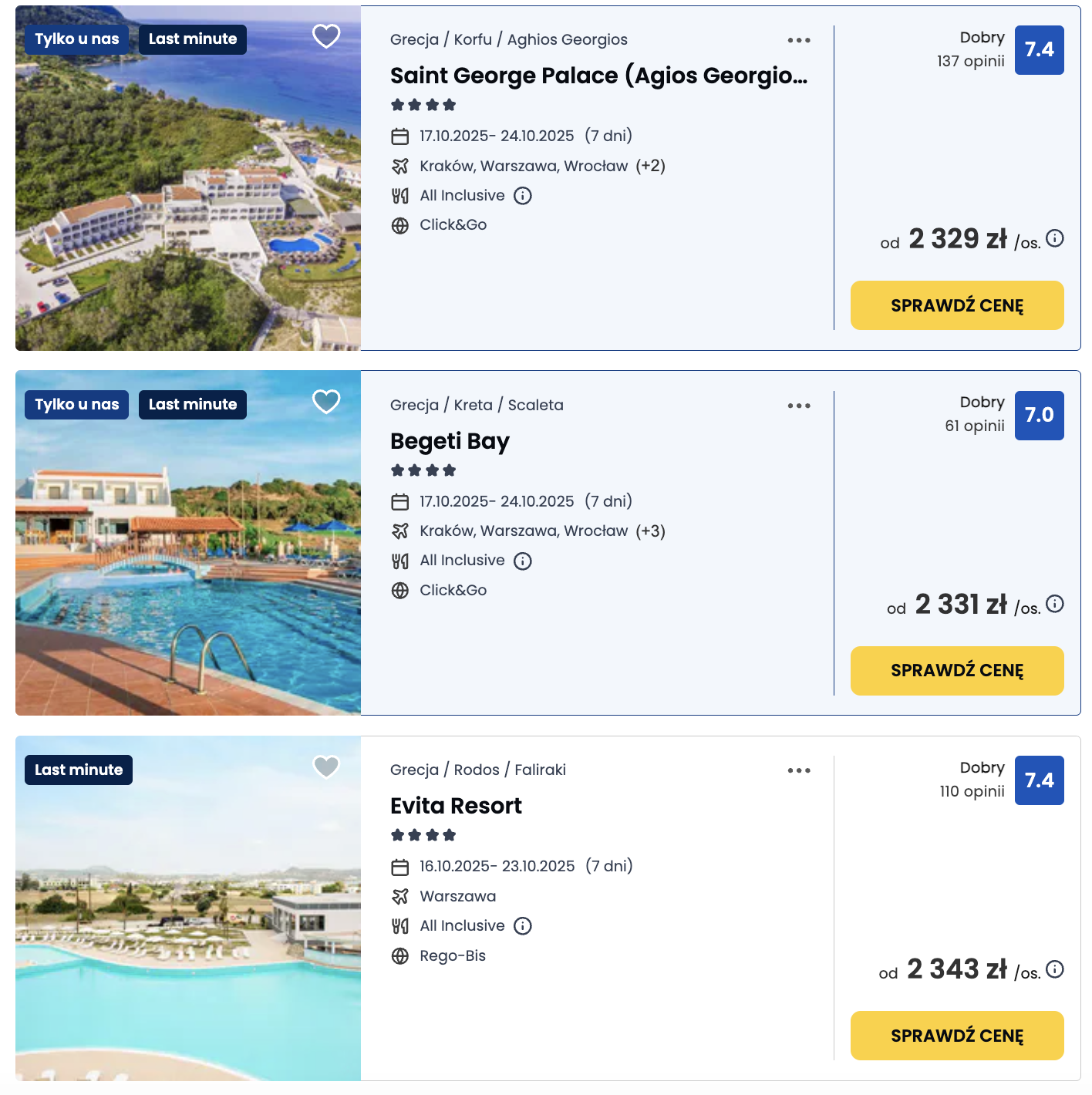1092x1095 pixels.
Task: Toggle the favorite heart on Begeti Bay
Action: [x=325, y=402]
